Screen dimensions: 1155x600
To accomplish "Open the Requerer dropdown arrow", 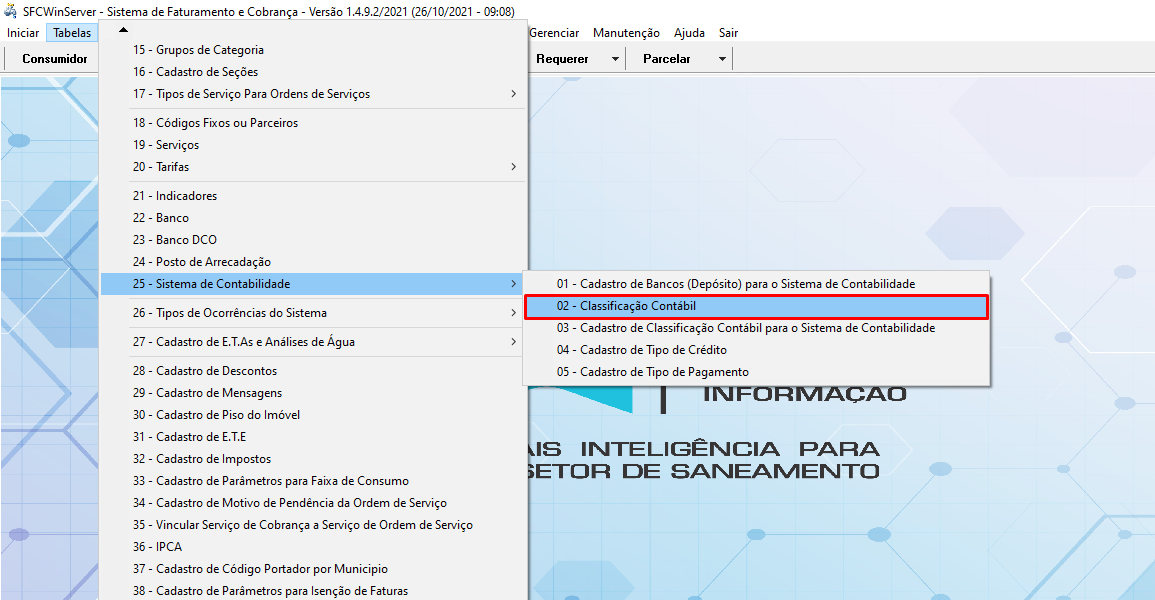I will (615, 59).
